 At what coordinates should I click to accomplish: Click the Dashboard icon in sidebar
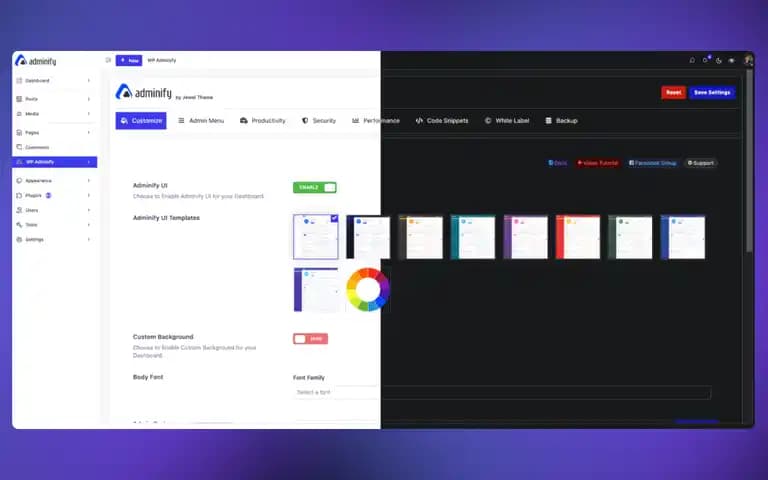coord(19,80)
